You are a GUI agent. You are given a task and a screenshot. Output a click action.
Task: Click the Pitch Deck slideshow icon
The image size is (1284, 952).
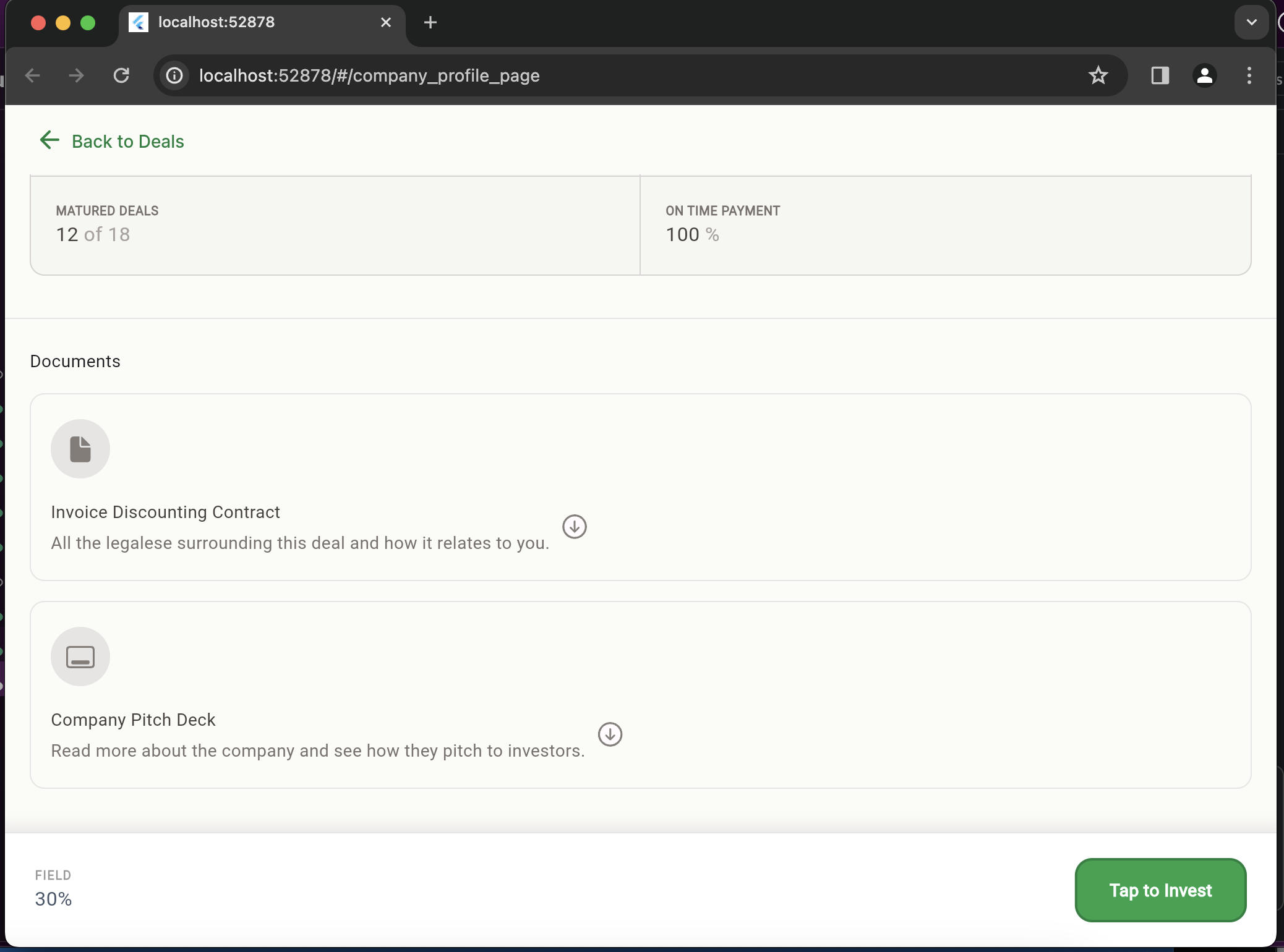click(x=80, y=657)
